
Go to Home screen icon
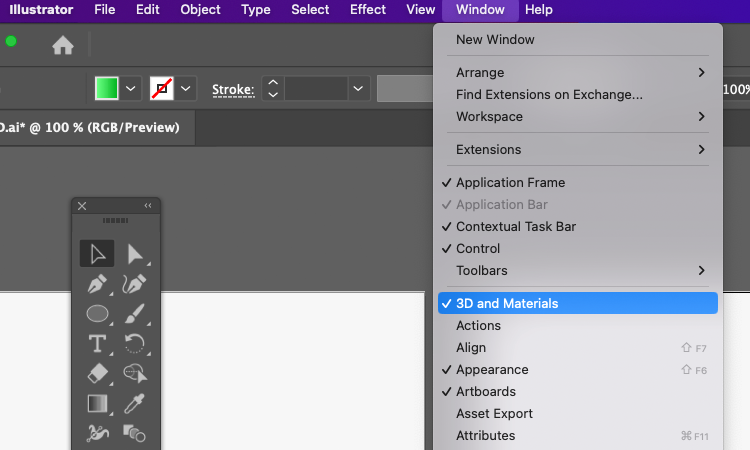pos(63,45)
